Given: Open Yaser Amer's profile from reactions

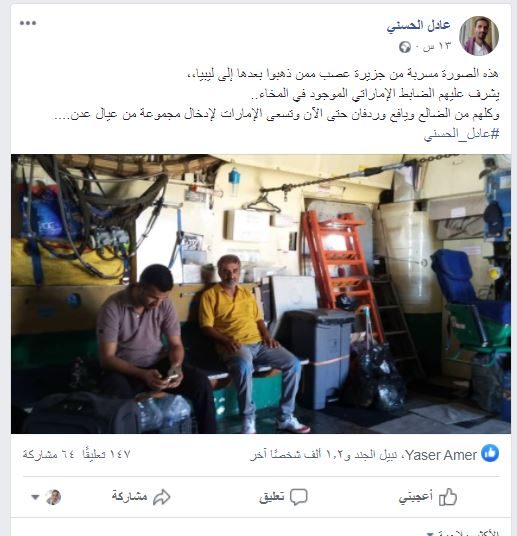Looking at the screenshot, I should pos(441,455).
